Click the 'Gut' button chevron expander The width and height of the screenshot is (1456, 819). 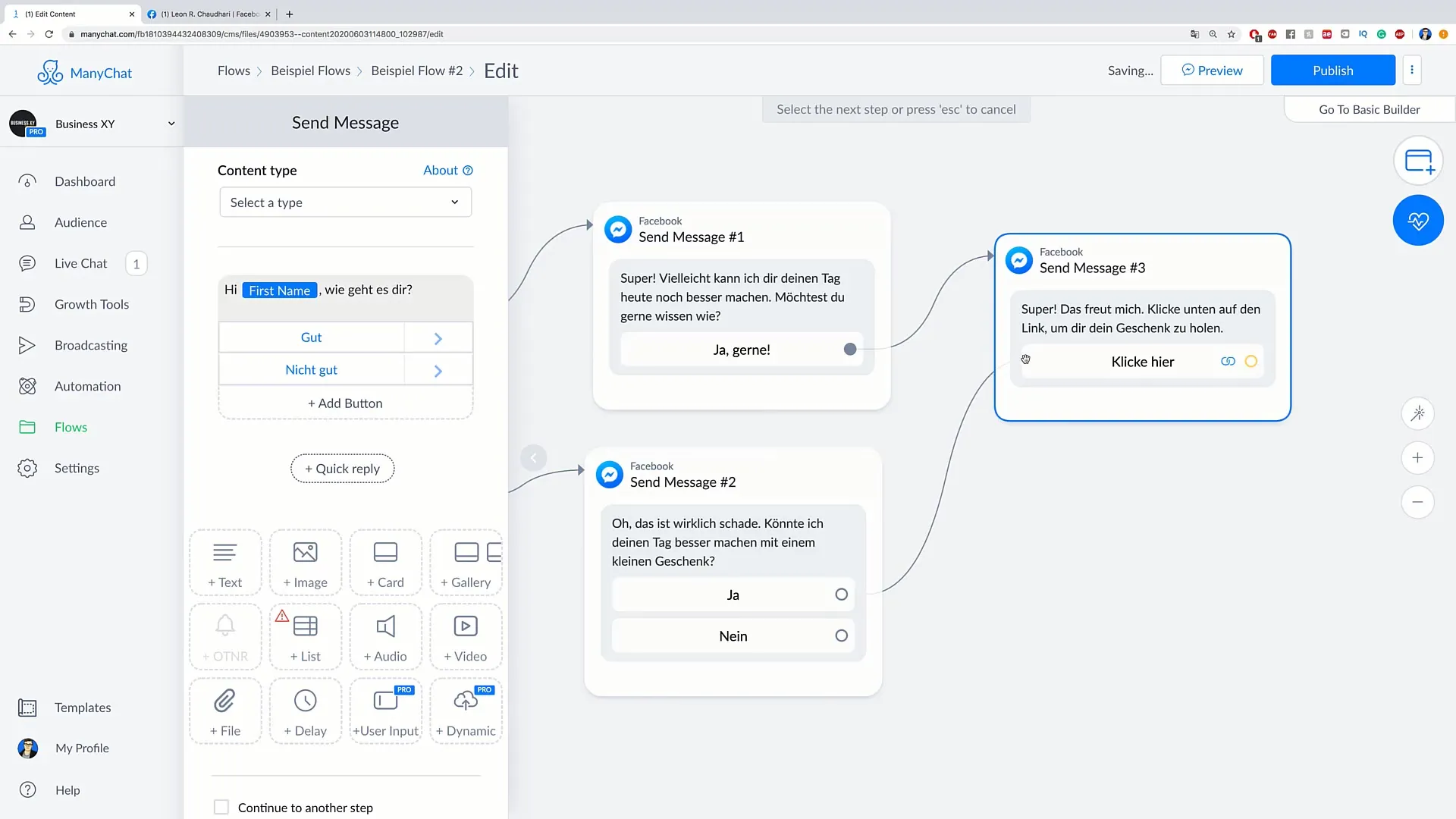pos(438,337)
